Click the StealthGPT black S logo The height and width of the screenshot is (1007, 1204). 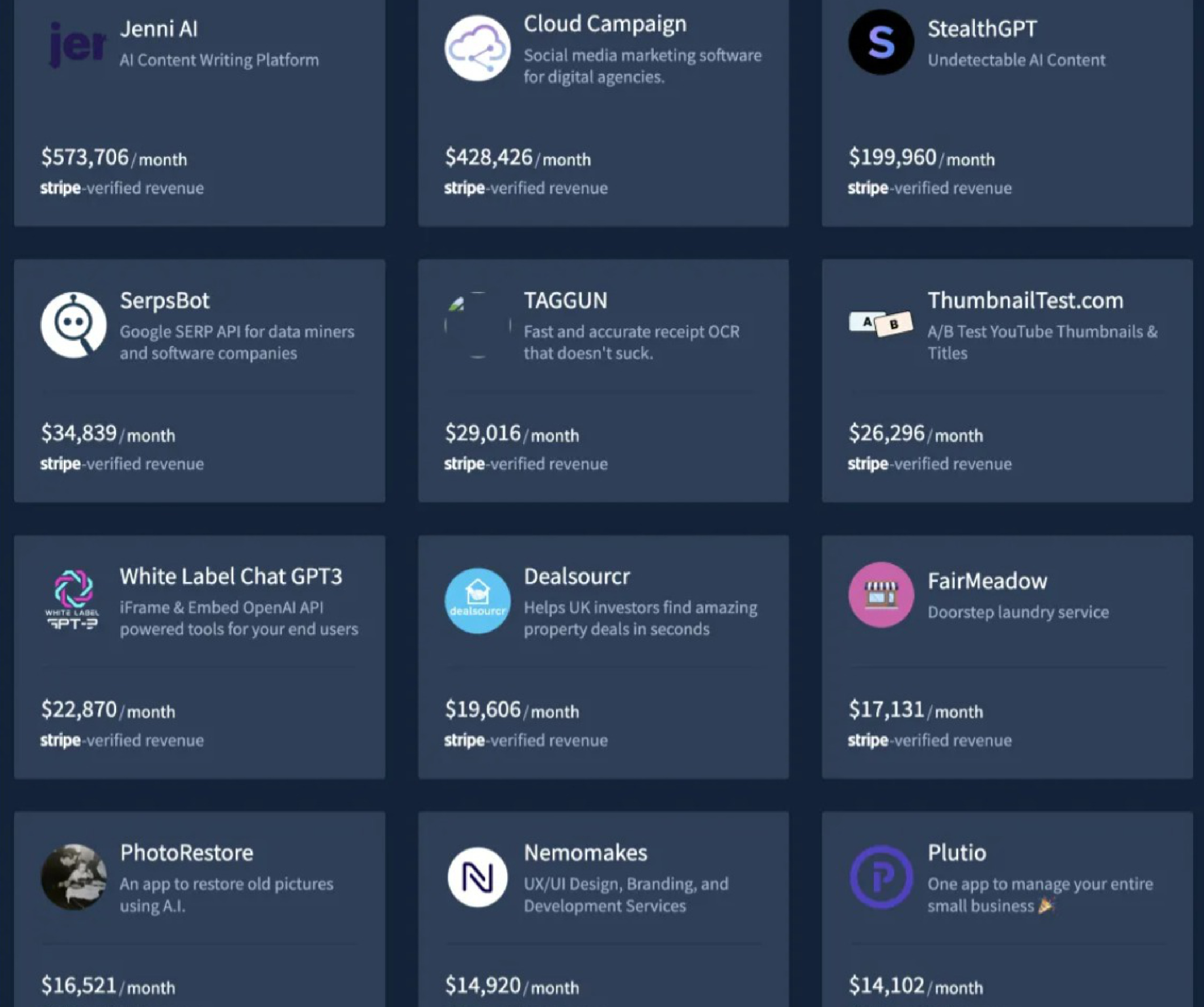pyautogui.click(x=881, y=43)
